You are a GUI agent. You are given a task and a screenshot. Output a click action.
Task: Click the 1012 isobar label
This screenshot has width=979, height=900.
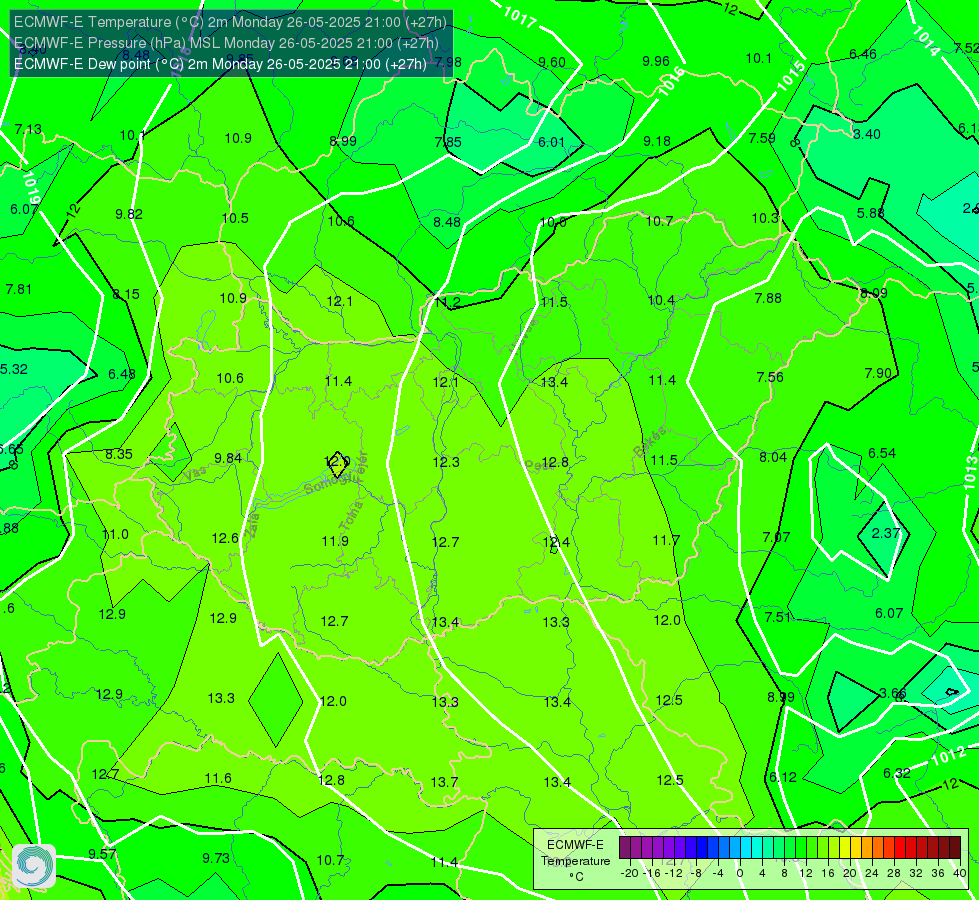pyautogui.click(x=948, y=756)
